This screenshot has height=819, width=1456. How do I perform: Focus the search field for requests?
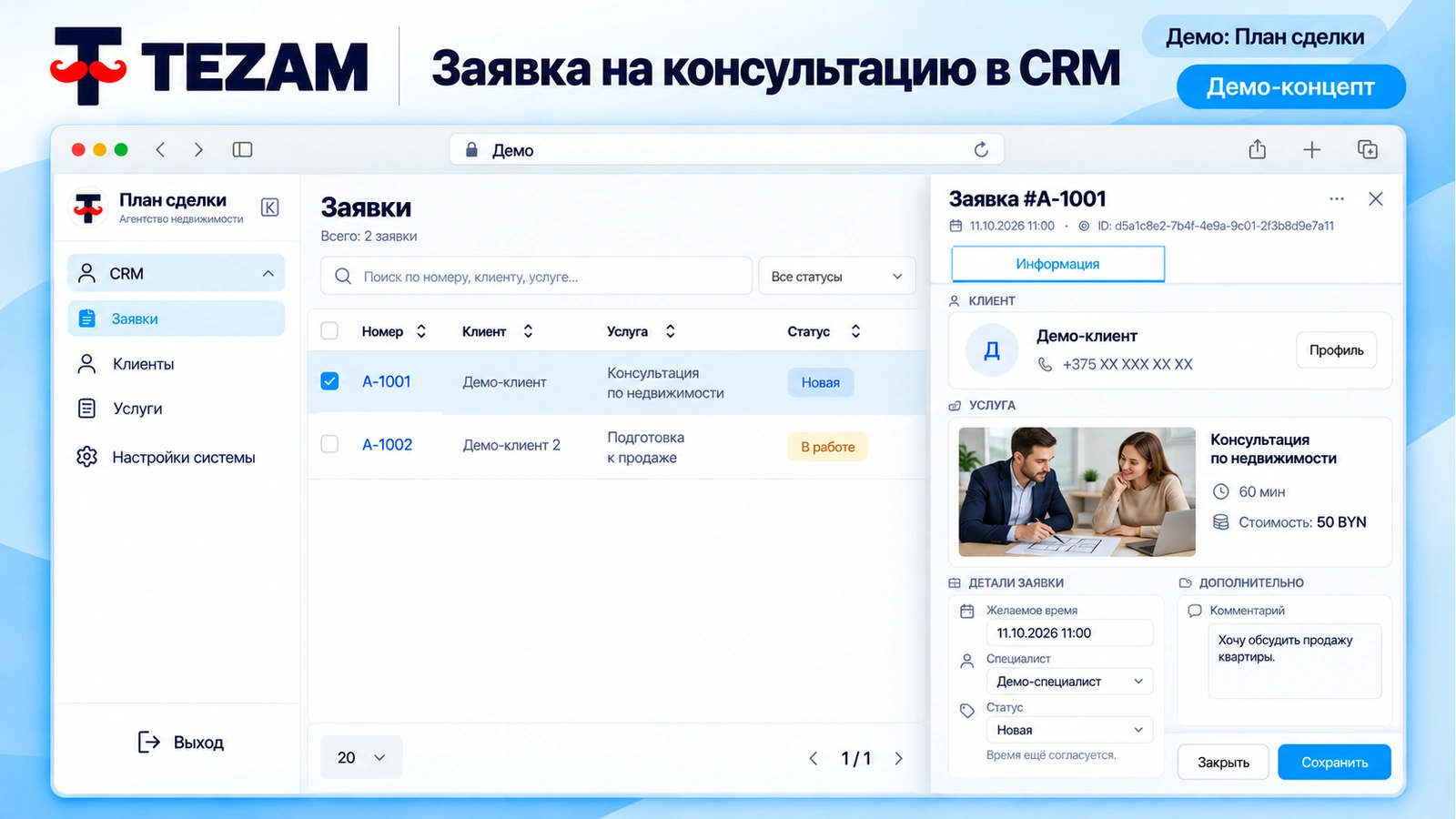pyautogui.click(x=536, y=276)
